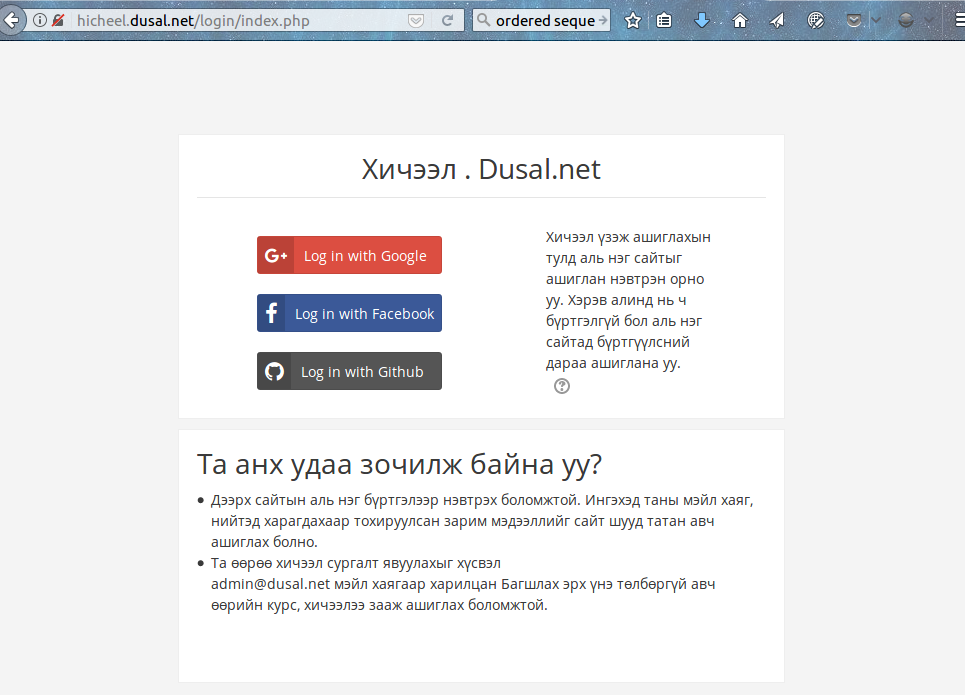Click the paper plane send icon
This screenshot has height=695, width=965.
[x=777, y=21]
